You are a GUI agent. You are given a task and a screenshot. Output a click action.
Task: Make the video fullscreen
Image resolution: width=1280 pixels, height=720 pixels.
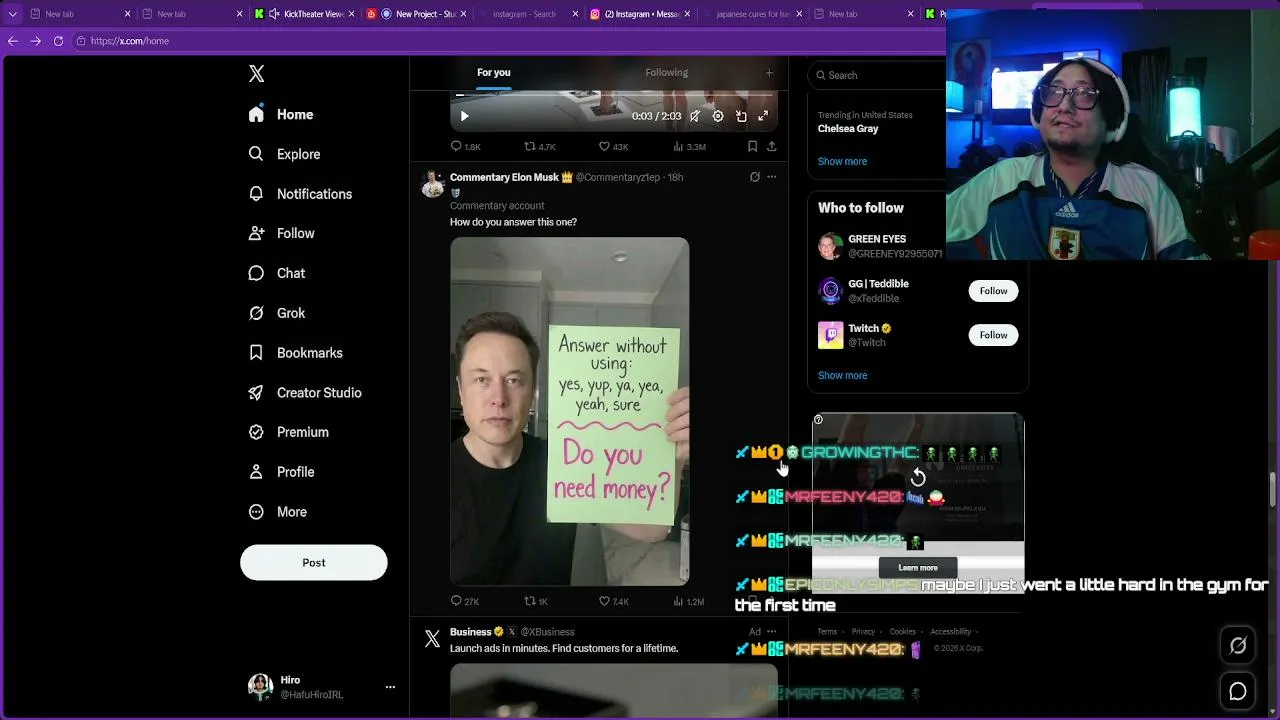[763, 116]
